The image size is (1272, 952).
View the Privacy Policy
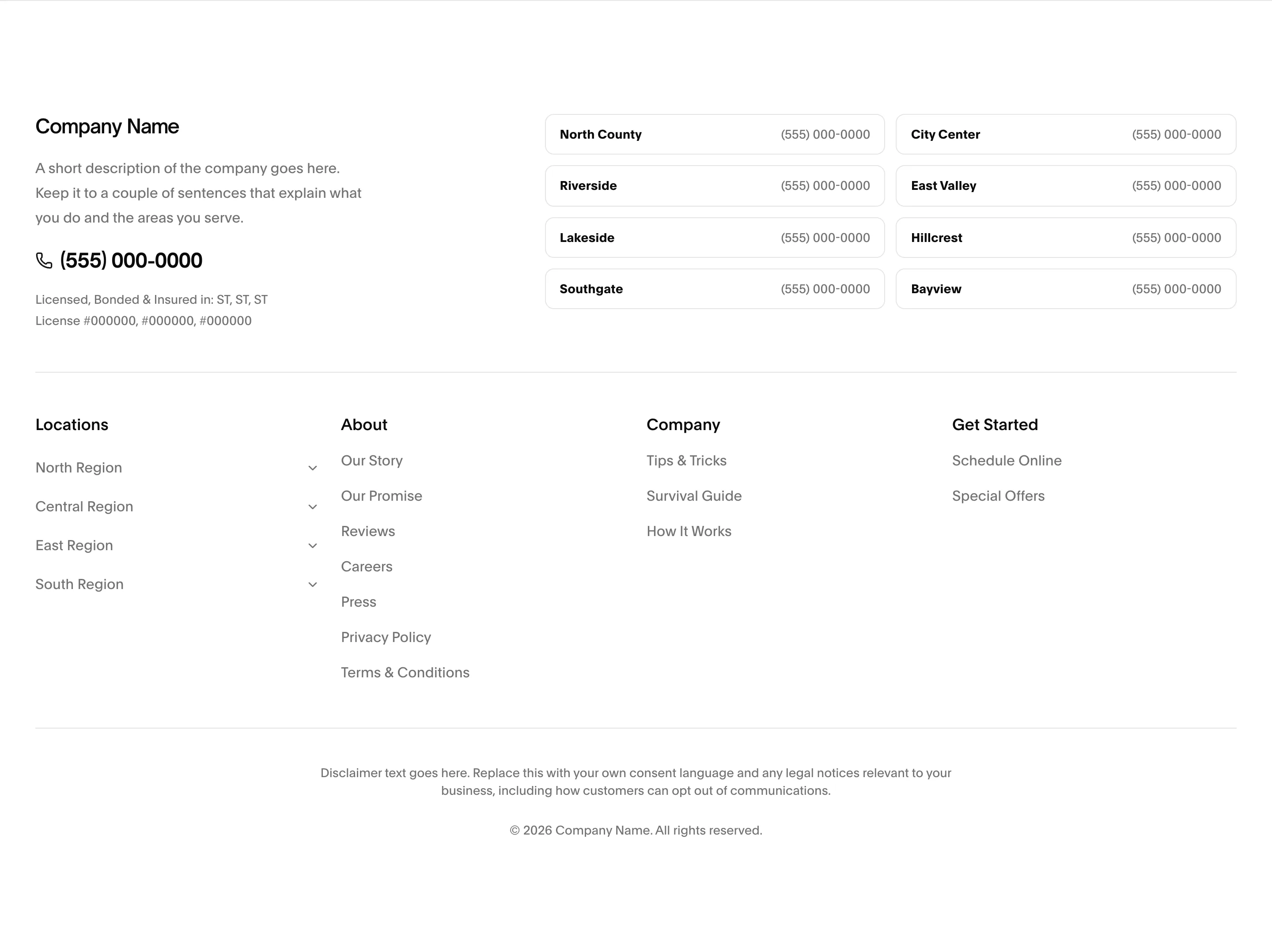point(386,637)
